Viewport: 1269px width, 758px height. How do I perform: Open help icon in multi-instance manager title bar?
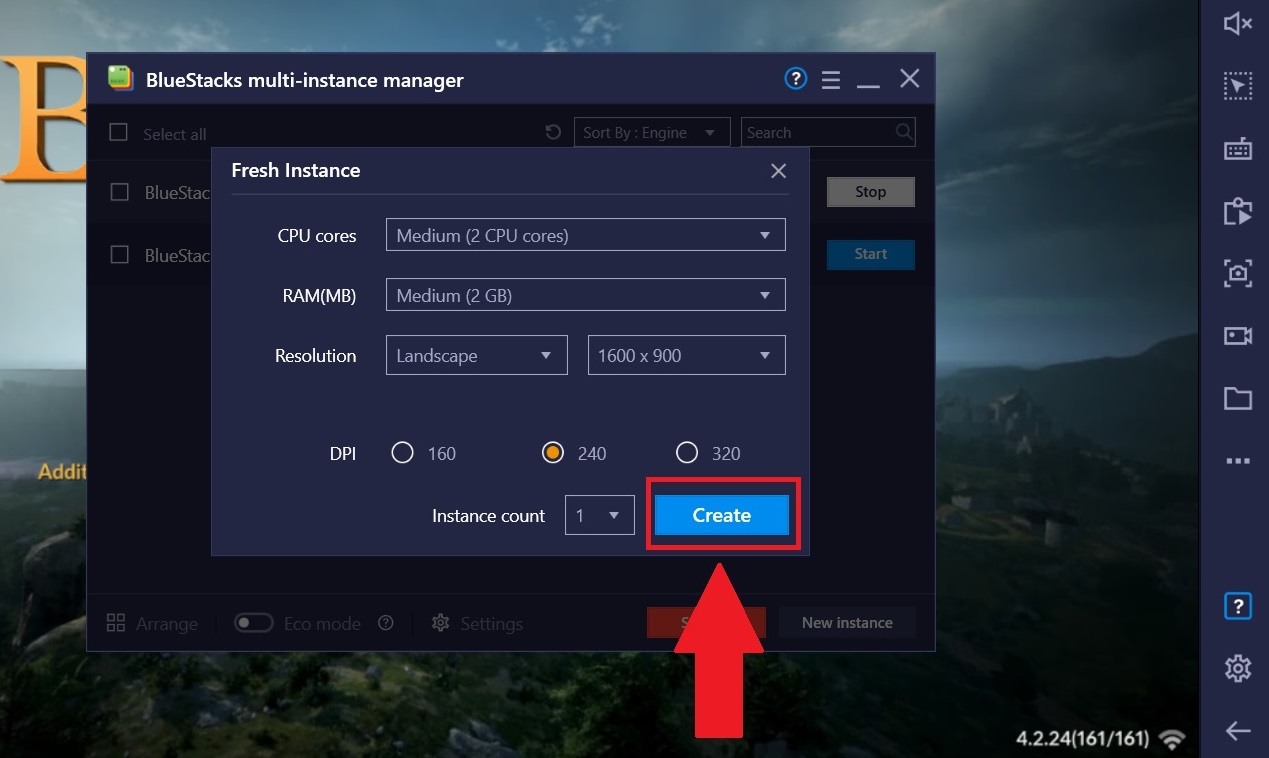pos(795,79)
